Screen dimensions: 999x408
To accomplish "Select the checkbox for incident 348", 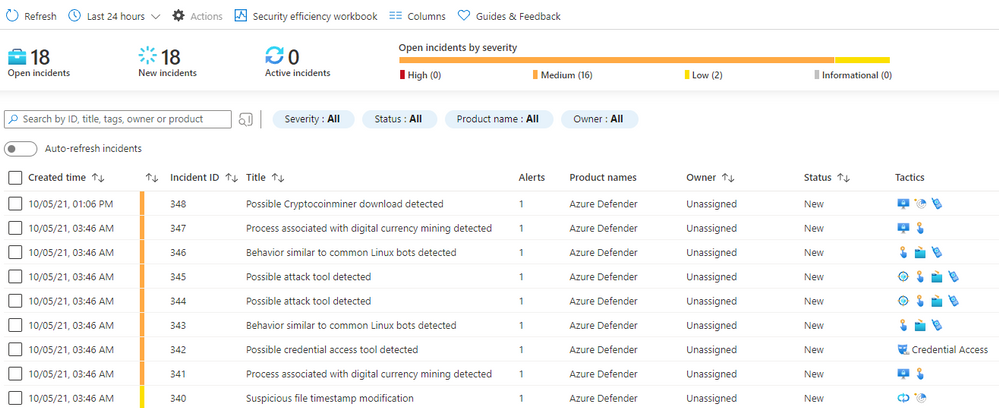I will [x=15, y=204].
